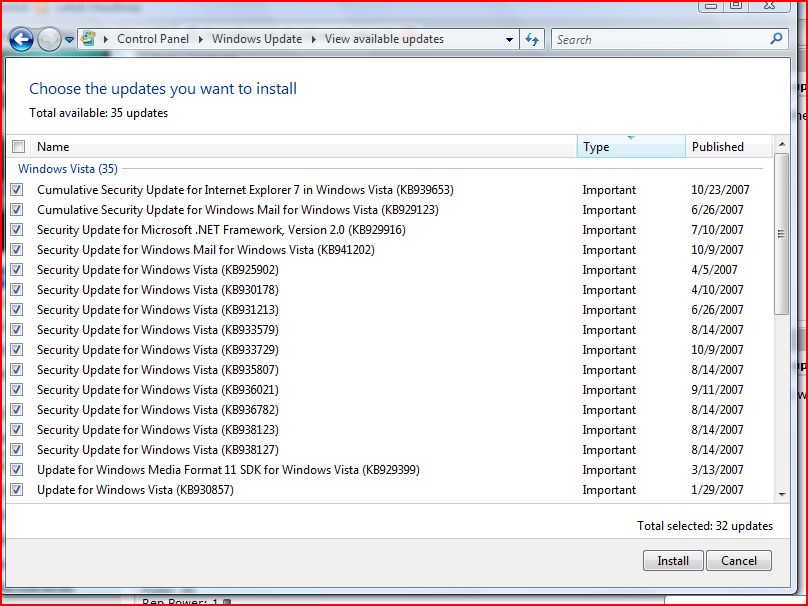
Task: Click the refresh button beside address bar
Action: coord(532,39)
